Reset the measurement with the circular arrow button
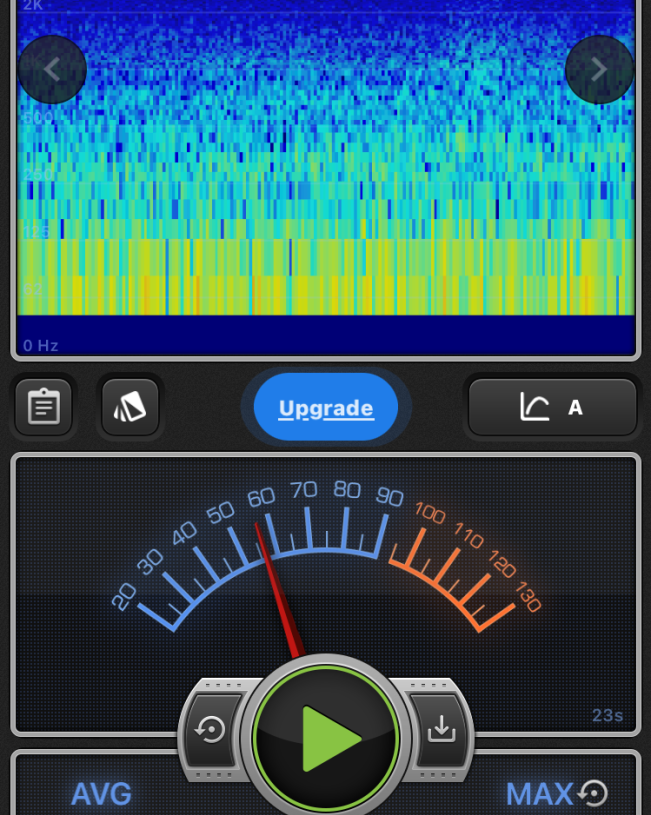 click(x=211, y=731)
